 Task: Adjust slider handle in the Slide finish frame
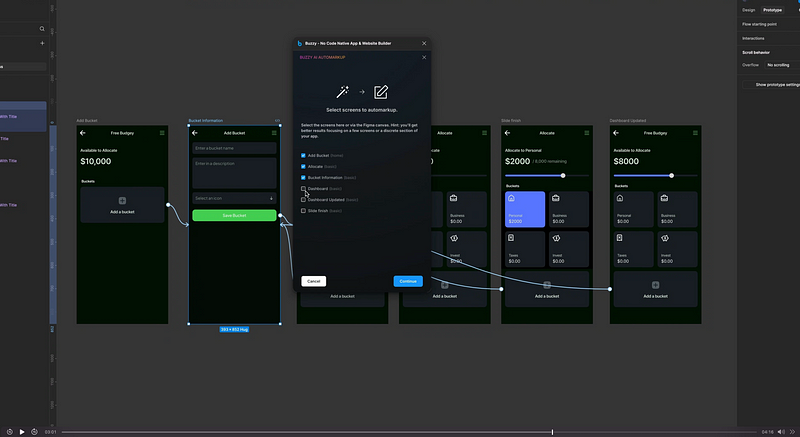(x=563, y=175)
